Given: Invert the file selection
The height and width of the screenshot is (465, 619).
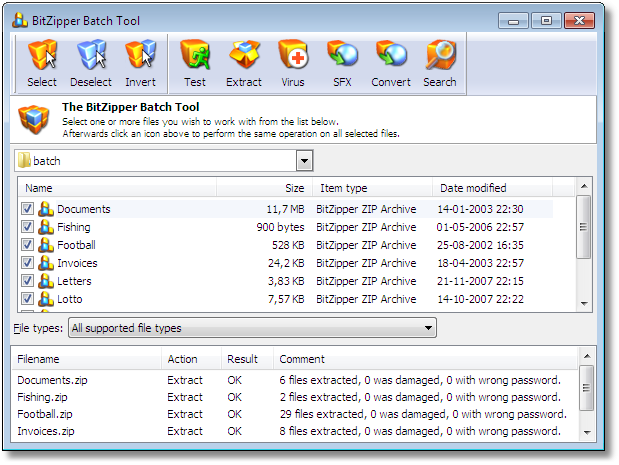Looking at the screenshot, I should pos(140,63).
